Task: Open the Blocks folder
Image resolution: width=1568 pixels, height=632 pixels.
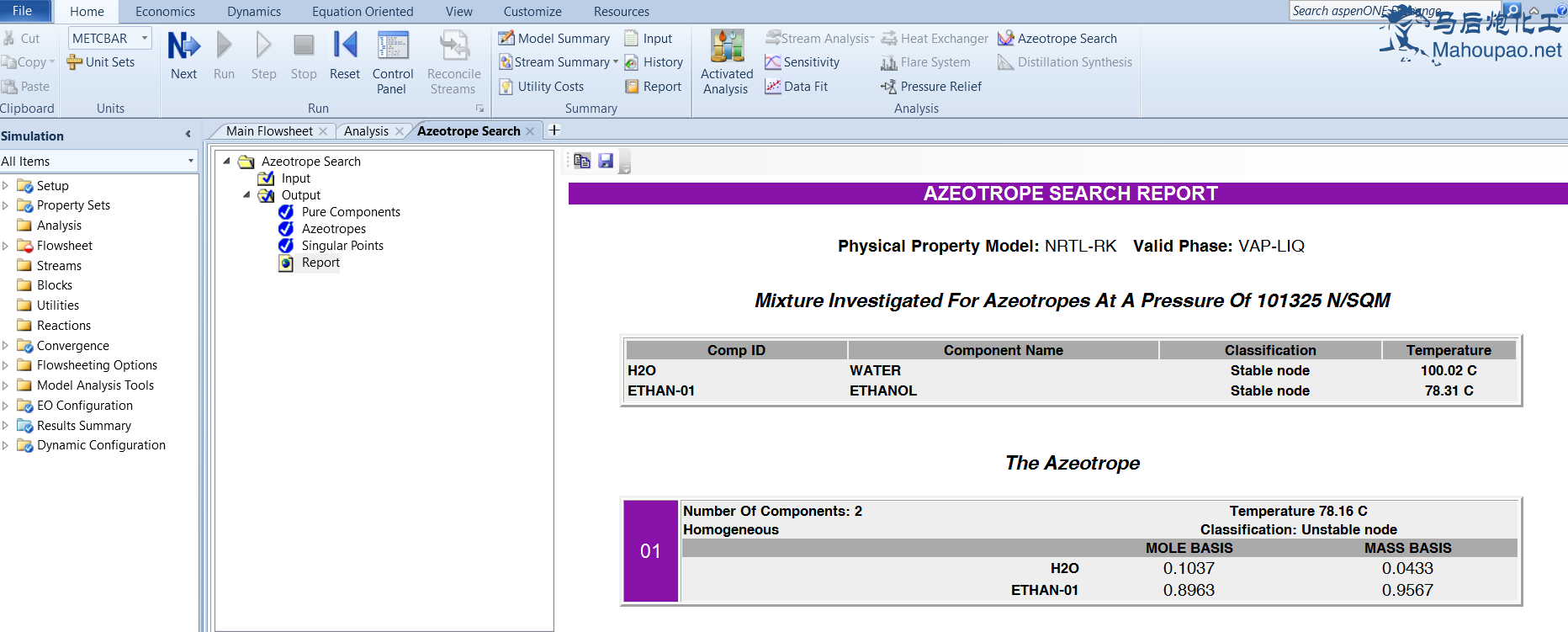Action: [x=55, y=285]
